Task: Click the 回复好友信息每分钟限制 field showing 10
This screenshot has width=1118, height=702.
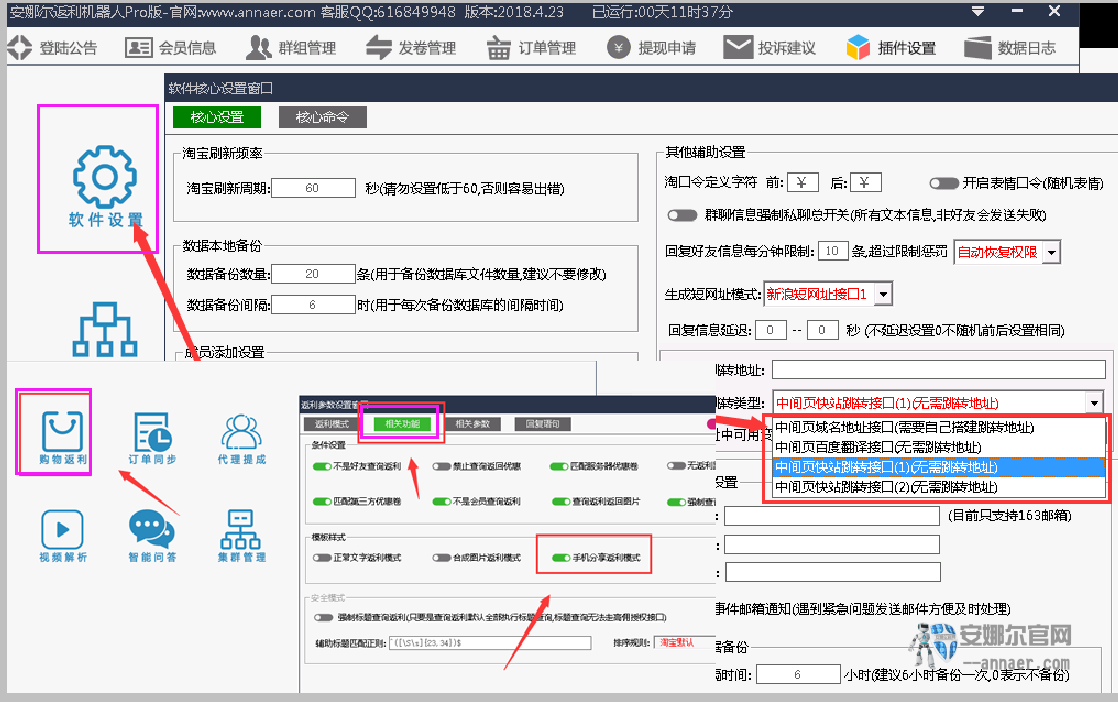Action: pos(833,251)
